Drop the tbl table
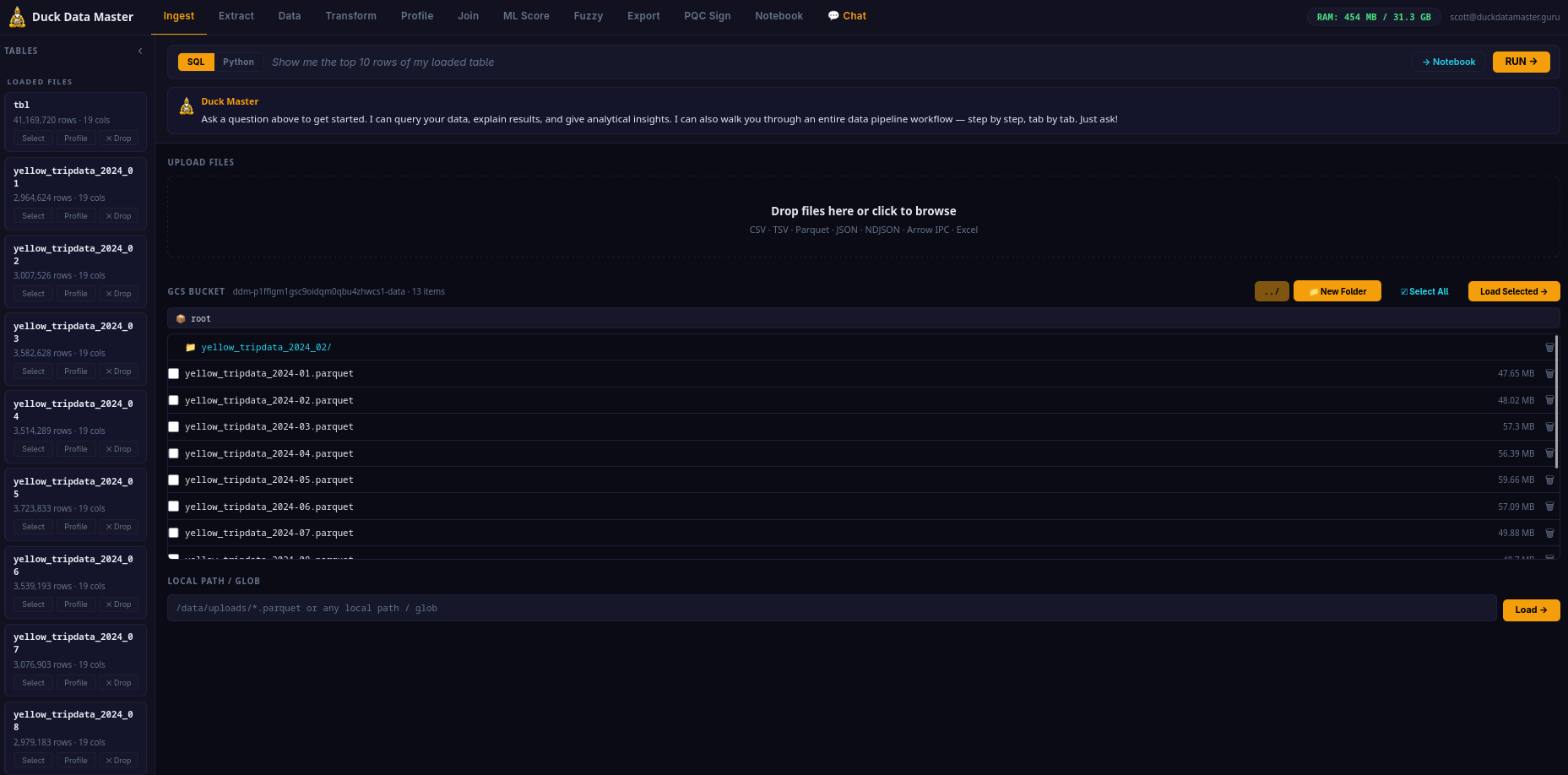The height and width of the screenshot is (775, 1568). click(118, 138)
